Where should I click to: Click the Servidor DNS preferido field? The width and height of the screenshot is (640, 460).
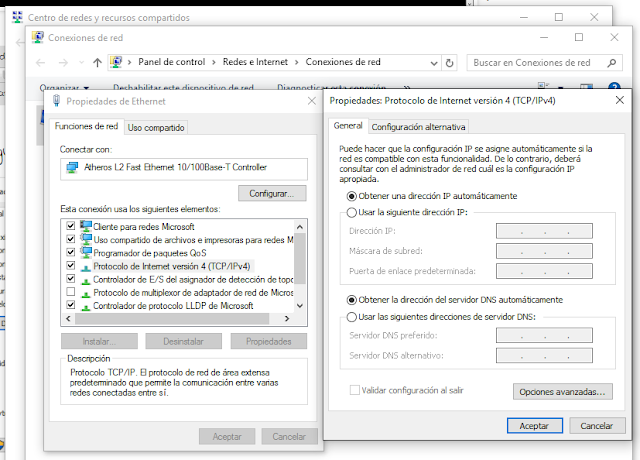pos(544,336)
